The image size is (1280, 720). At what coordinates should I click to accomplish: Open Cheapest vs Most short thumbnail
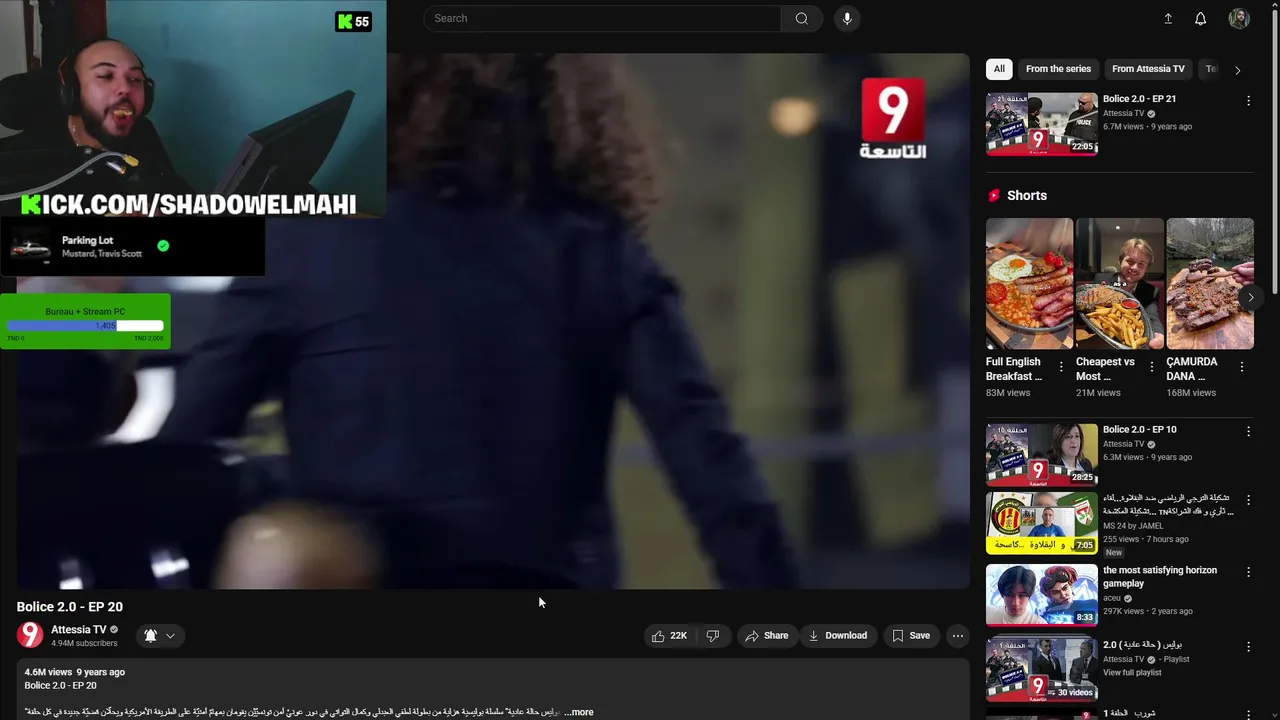click(1119, 284)
